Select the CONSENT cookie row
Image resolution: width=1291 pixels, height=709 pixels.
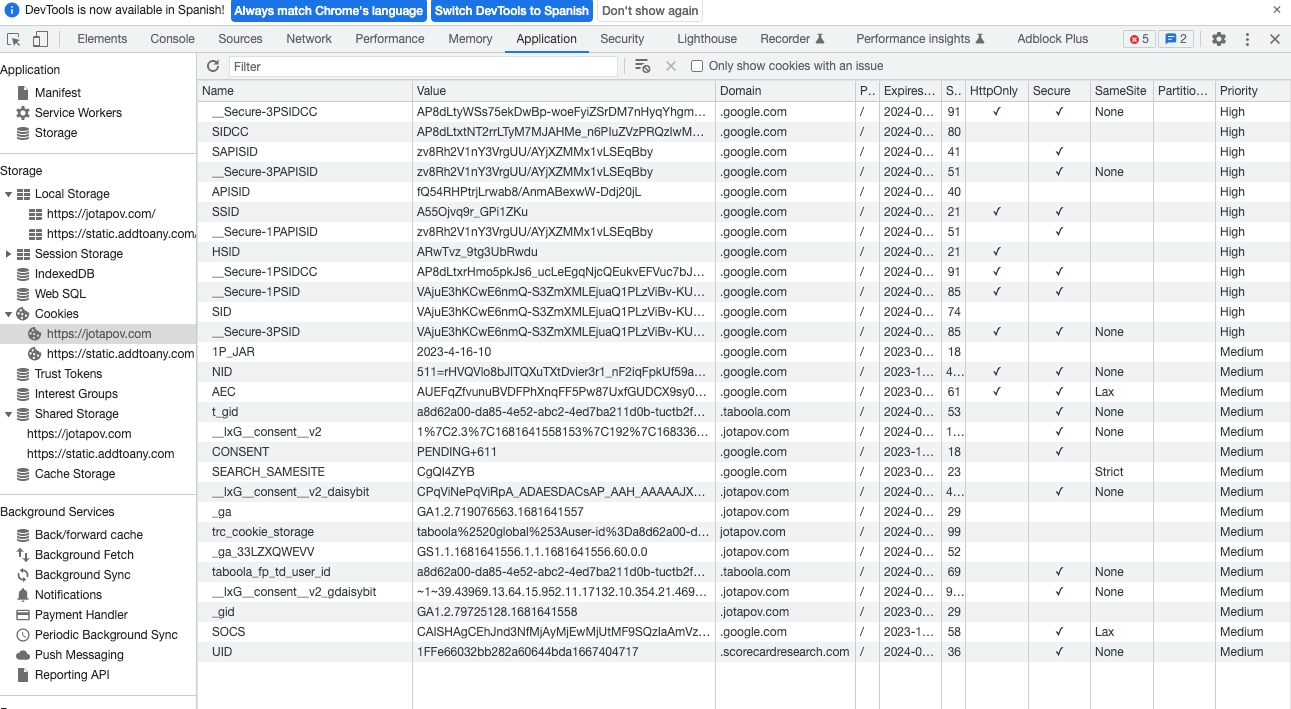744,452
